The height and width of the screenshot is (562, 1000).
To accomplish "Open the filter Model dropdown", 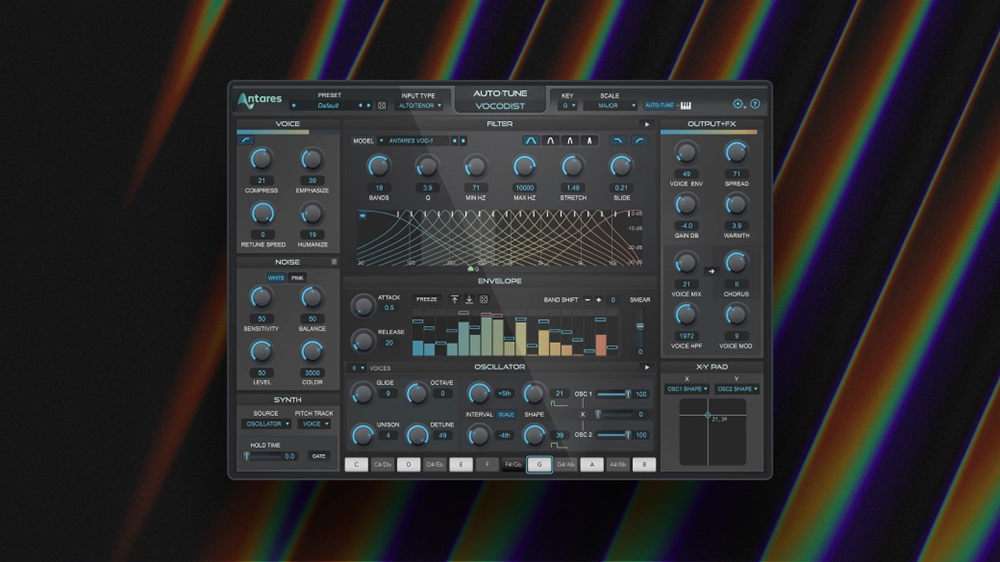I will 413,140.
